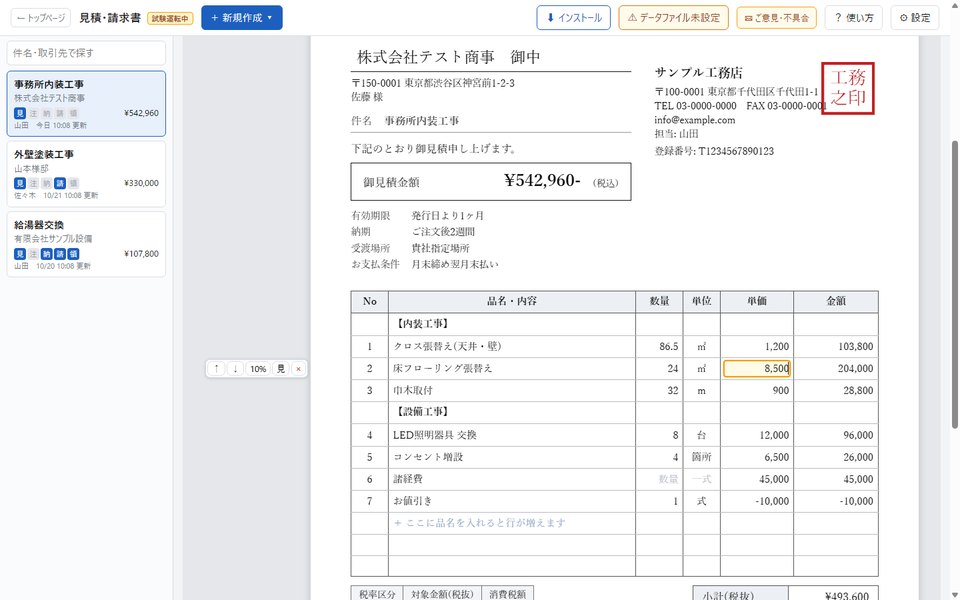The image size is (960, 600).
Task: Click the 試験運転中 status badge
Action: pos(170,18)
